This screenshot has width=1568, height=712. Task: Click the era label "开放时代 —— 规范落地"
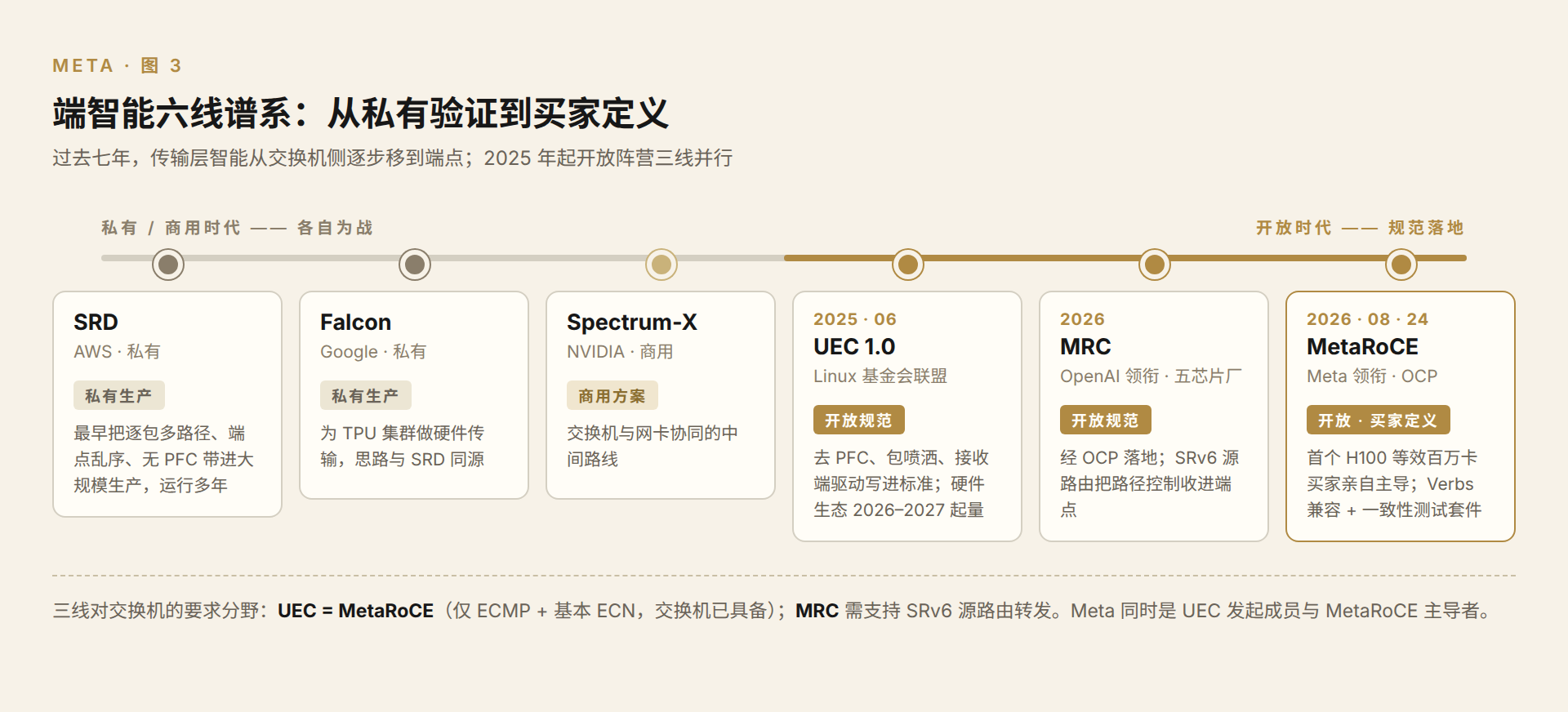point(1360,228)
